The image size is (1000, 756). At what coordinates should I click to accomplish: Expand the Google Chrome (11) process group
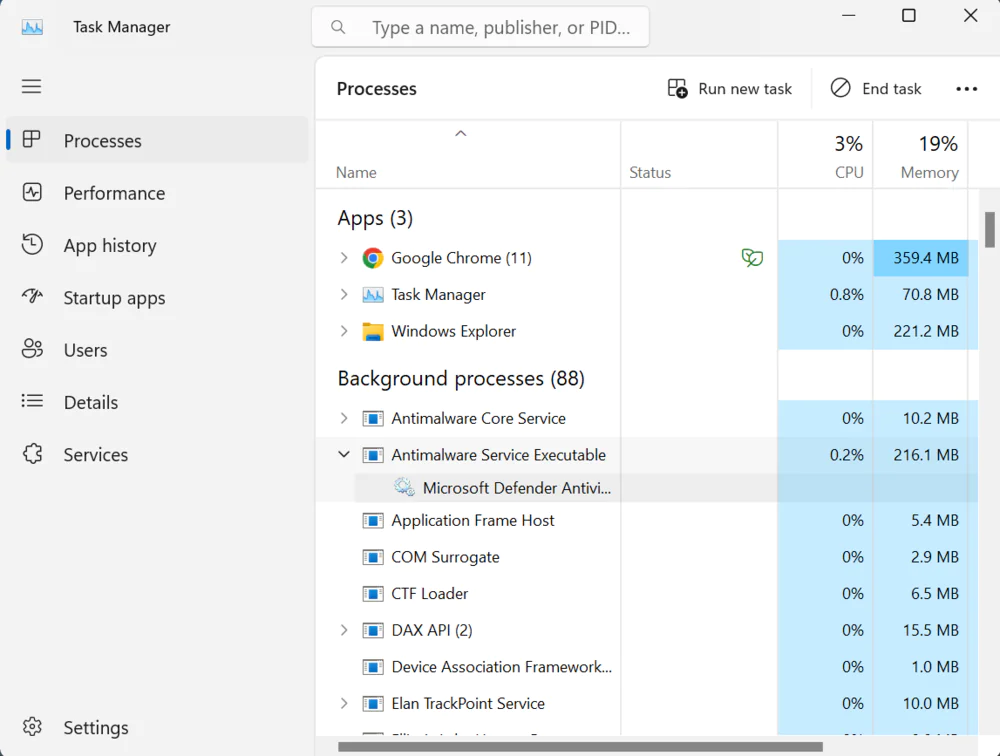pos(344,258)
